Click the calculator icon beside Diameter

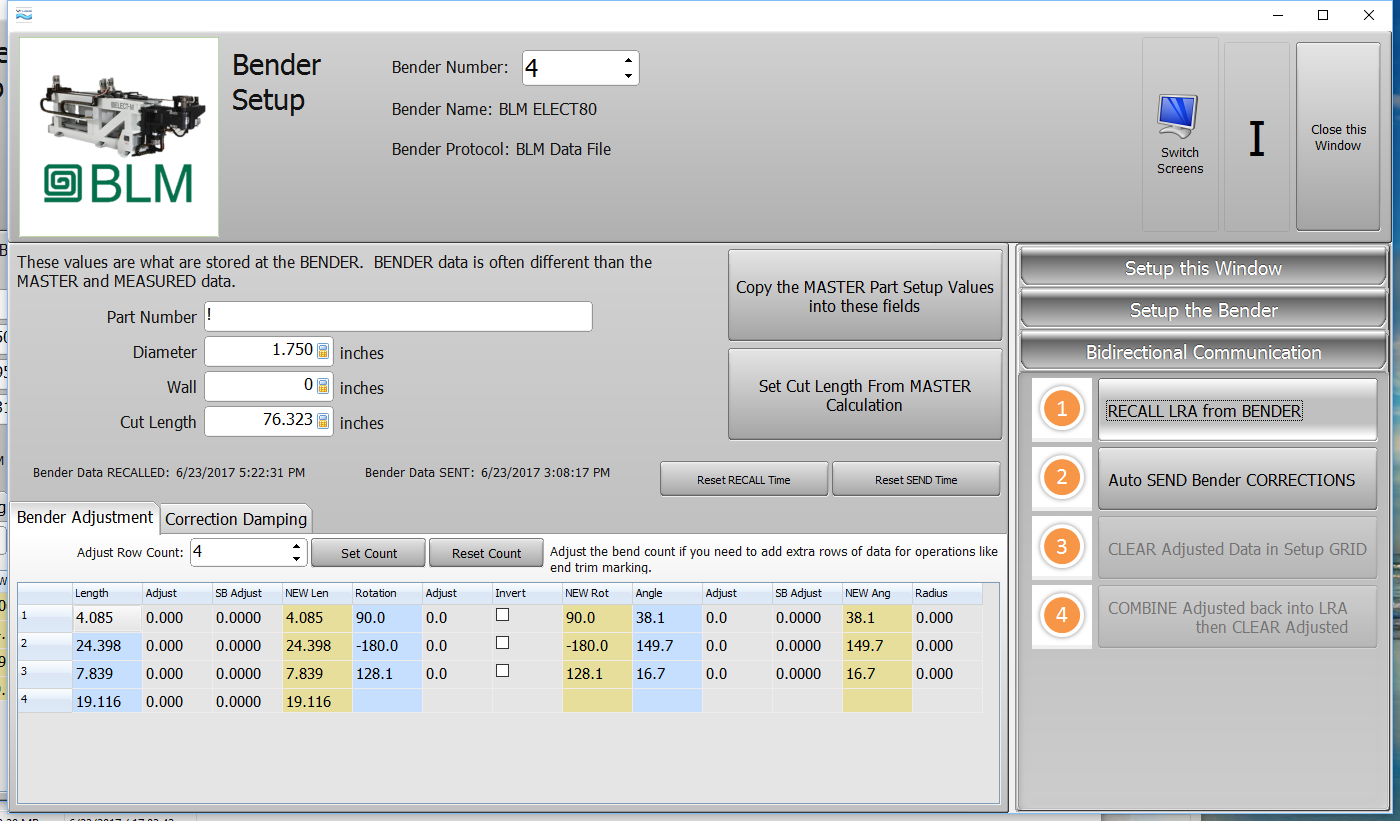(x=323, y=351)
